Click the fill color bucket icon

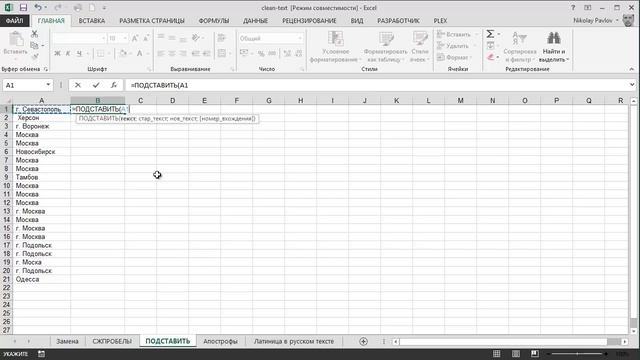point(123,53)
